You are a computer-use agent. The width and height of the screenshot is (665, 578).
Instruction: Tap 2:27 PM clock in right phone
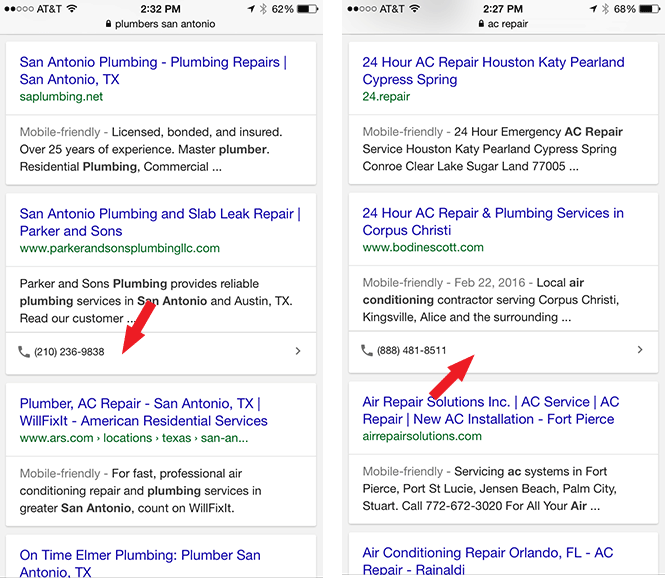point(503,9)
